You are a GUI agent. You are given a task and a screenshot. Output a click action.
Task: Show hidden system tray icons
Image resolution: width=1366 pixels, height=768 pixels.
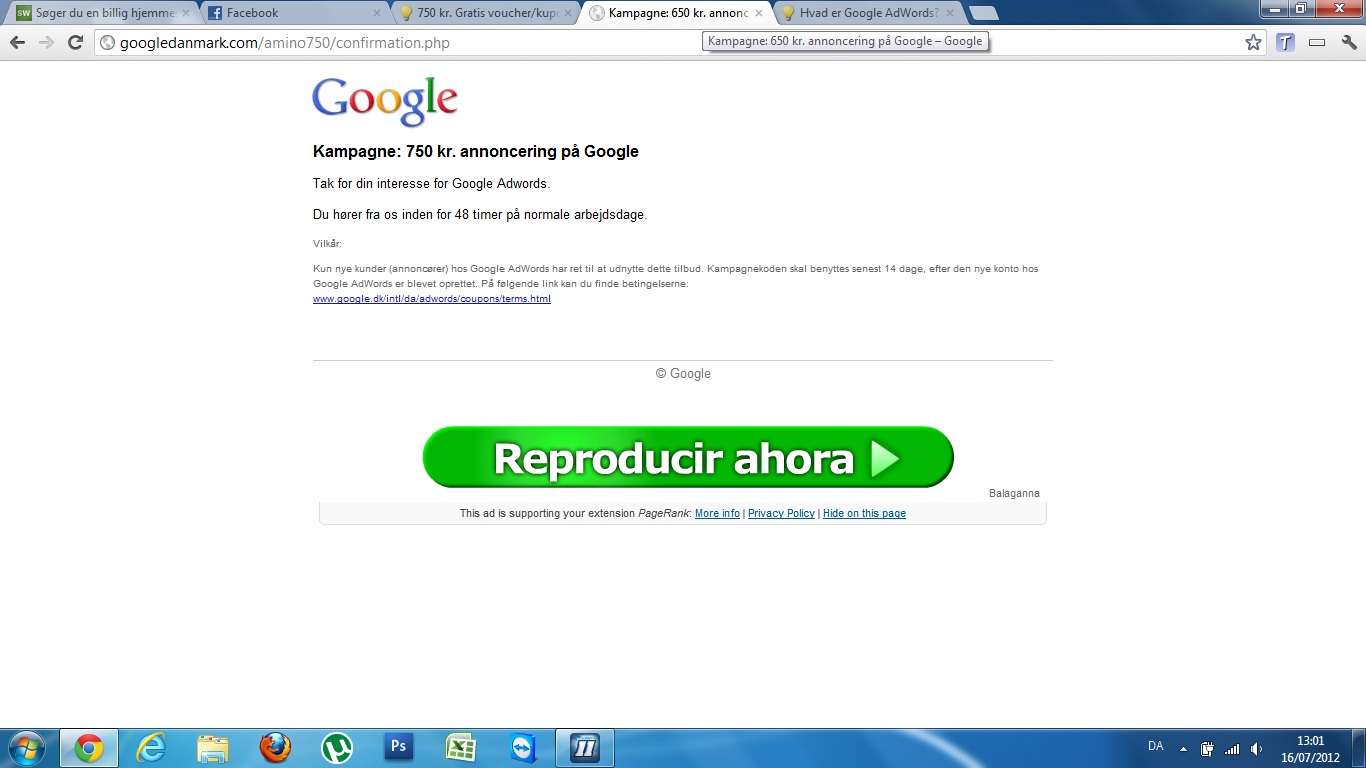(x=1183, y=748)
